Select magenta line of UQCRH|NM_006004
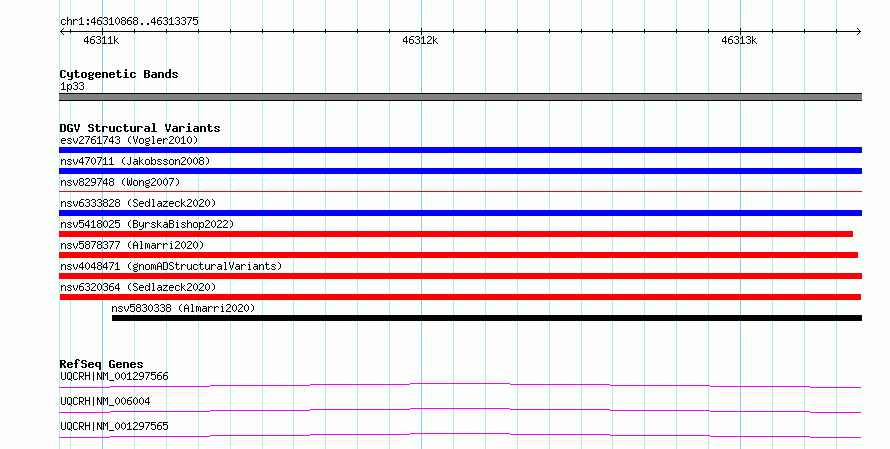Screen dimensions: 890x449 pyautogui.click(x=460, y=411)
